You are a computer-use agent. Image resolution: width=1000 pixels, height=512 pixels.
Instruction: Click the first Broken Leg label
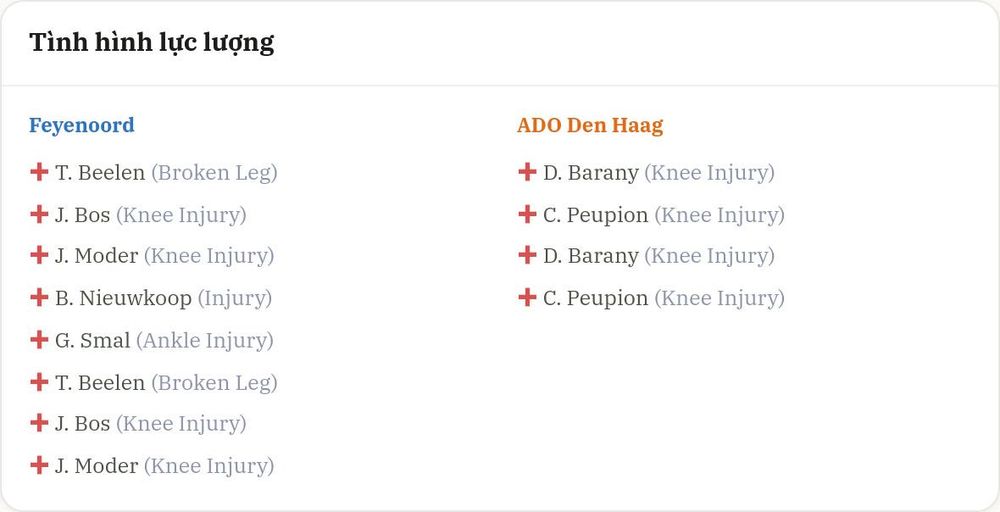(214, 173)
